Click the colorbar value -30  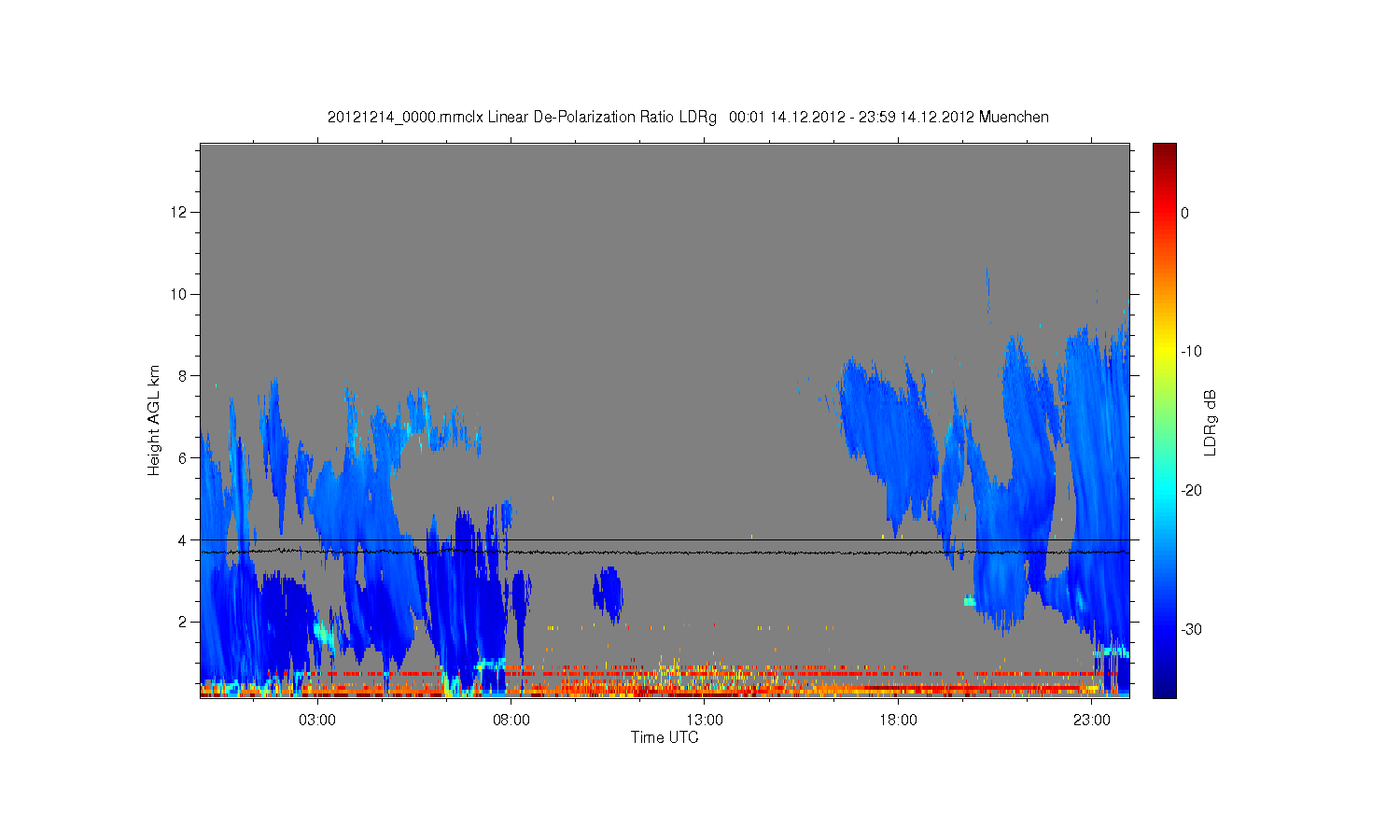1191,630
